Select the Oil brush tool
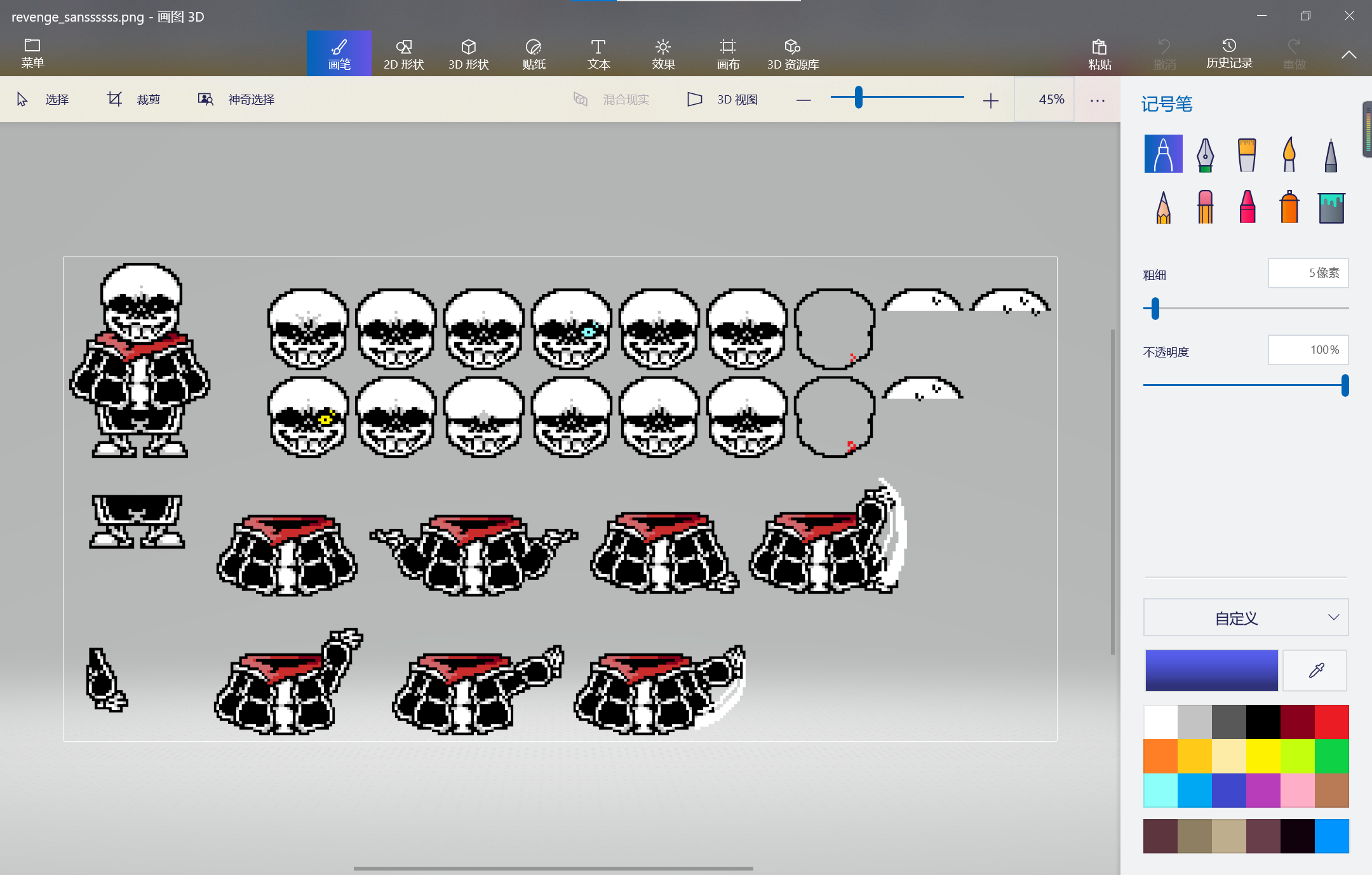Screen dimensions: 1372x875 [1247, 154]
